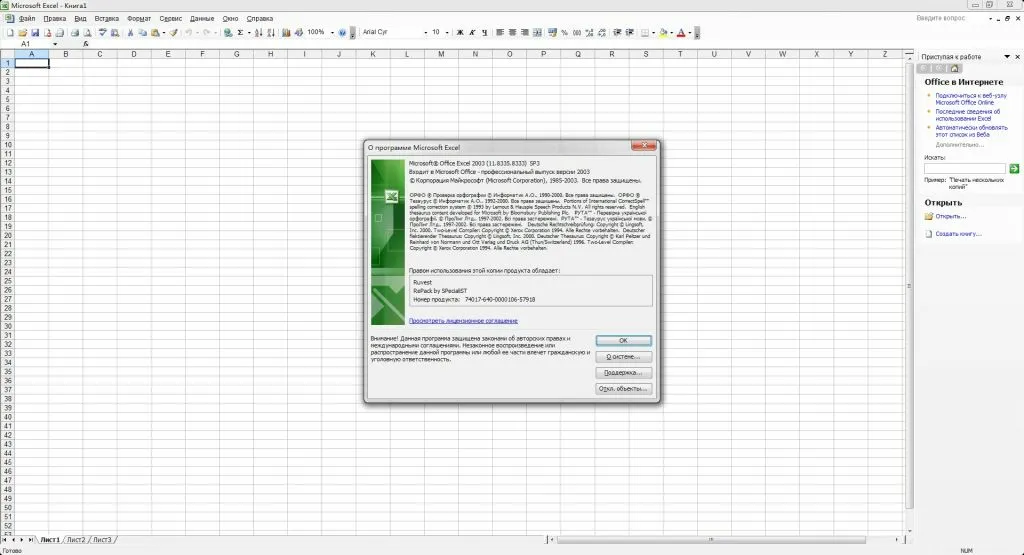Click the Print icon in the toolbar
This screenshot has height=555, width=1024.
[x=74, y=32]
